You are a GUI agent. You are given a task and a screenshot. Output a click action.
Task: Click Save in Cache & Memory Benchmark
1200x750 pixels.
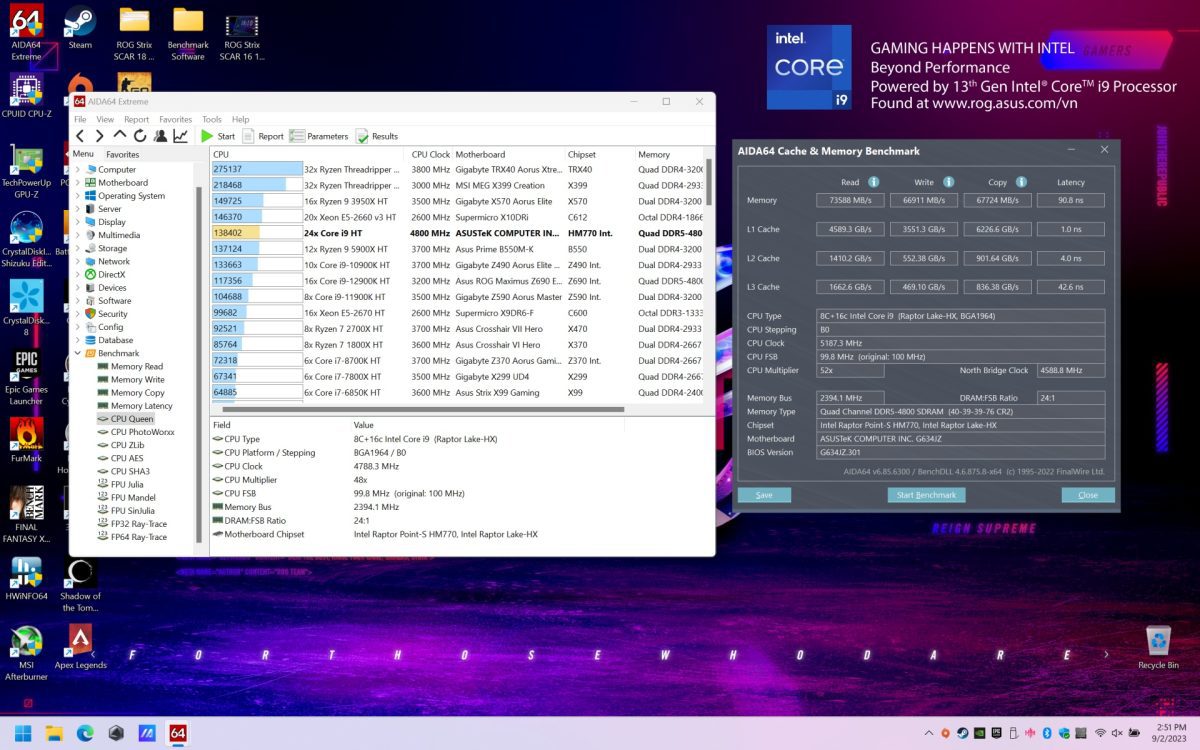click(764, 495)
